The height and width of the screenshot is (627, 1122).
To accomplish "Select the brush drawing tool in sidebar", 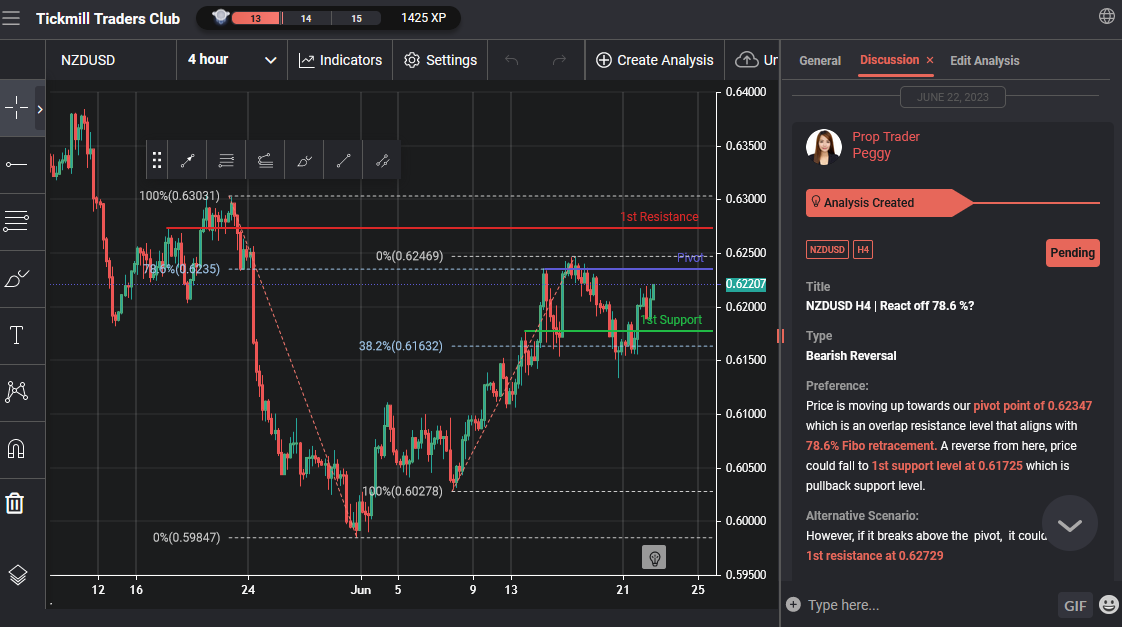I will [x=16, y=278].
